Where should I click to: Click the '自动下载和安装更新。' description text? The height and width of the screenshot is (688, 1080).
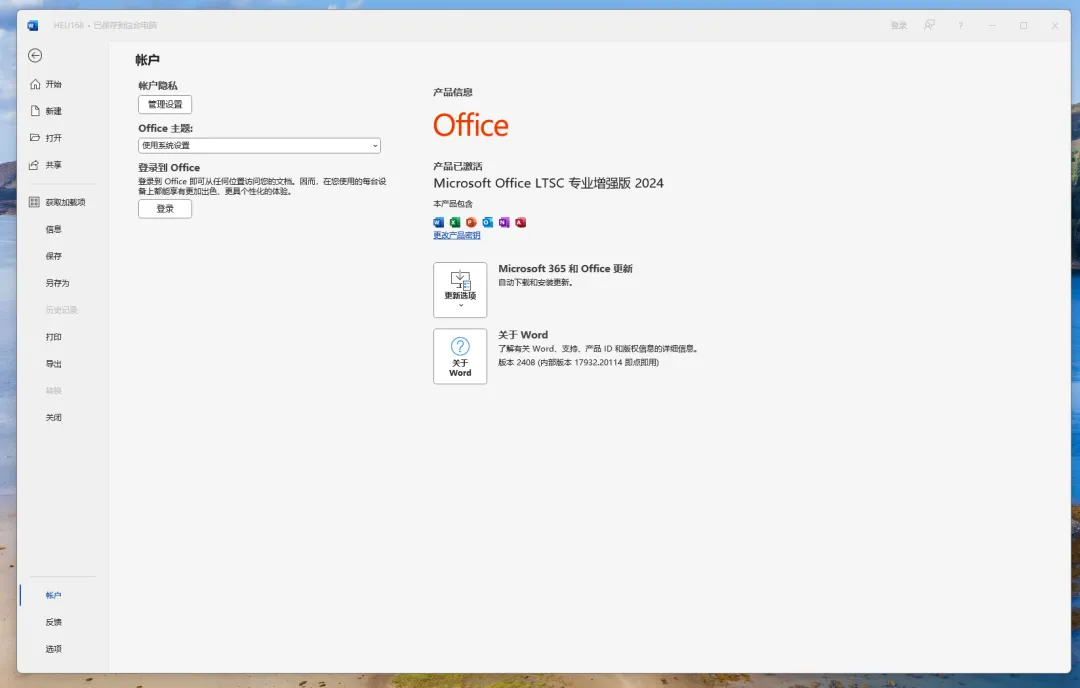point(535,282)
